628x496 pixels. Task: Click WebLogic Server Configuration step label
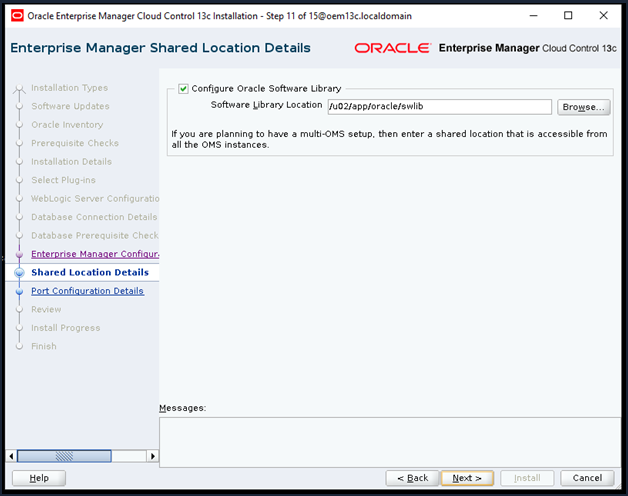[x=95, y=198]
